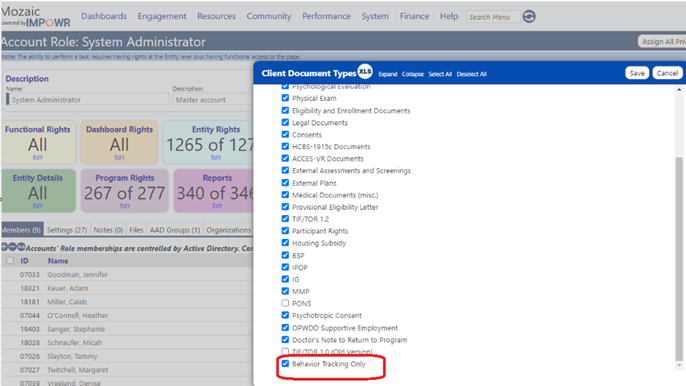Open the Resources menu
The height and width of the screenshot is (386, 686).
tap(216, 16)
